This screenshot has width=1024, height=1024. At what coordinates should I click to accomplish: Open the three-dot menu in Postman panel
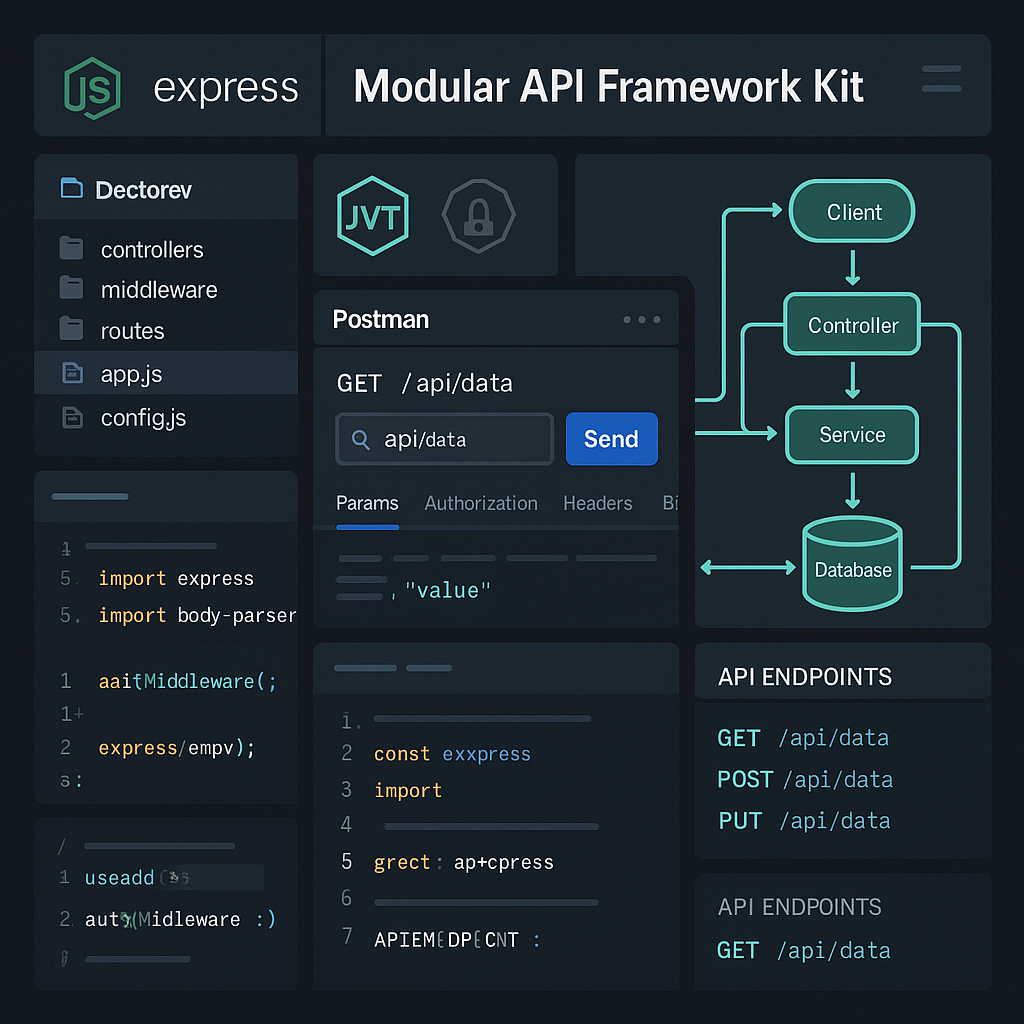pos(641,319)
